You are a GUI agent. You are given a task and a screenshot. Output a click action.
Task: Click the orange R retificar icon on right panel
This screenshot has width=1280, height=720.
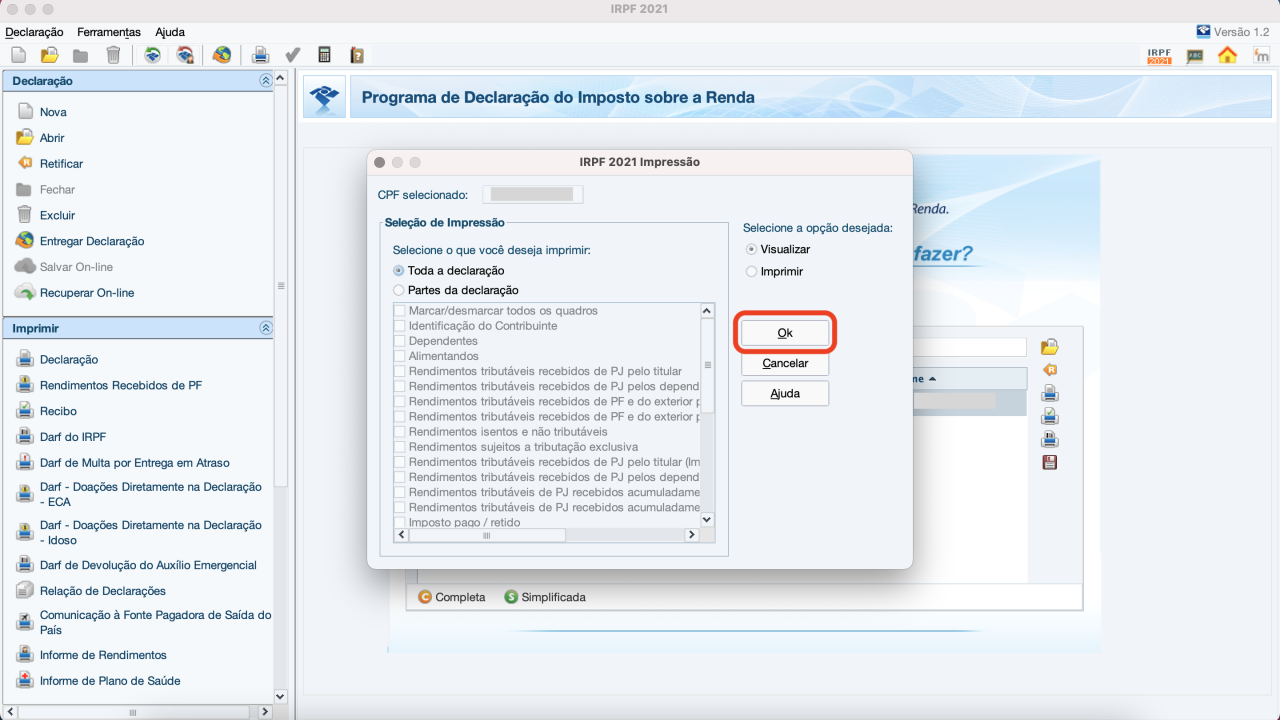point(1049,369)
